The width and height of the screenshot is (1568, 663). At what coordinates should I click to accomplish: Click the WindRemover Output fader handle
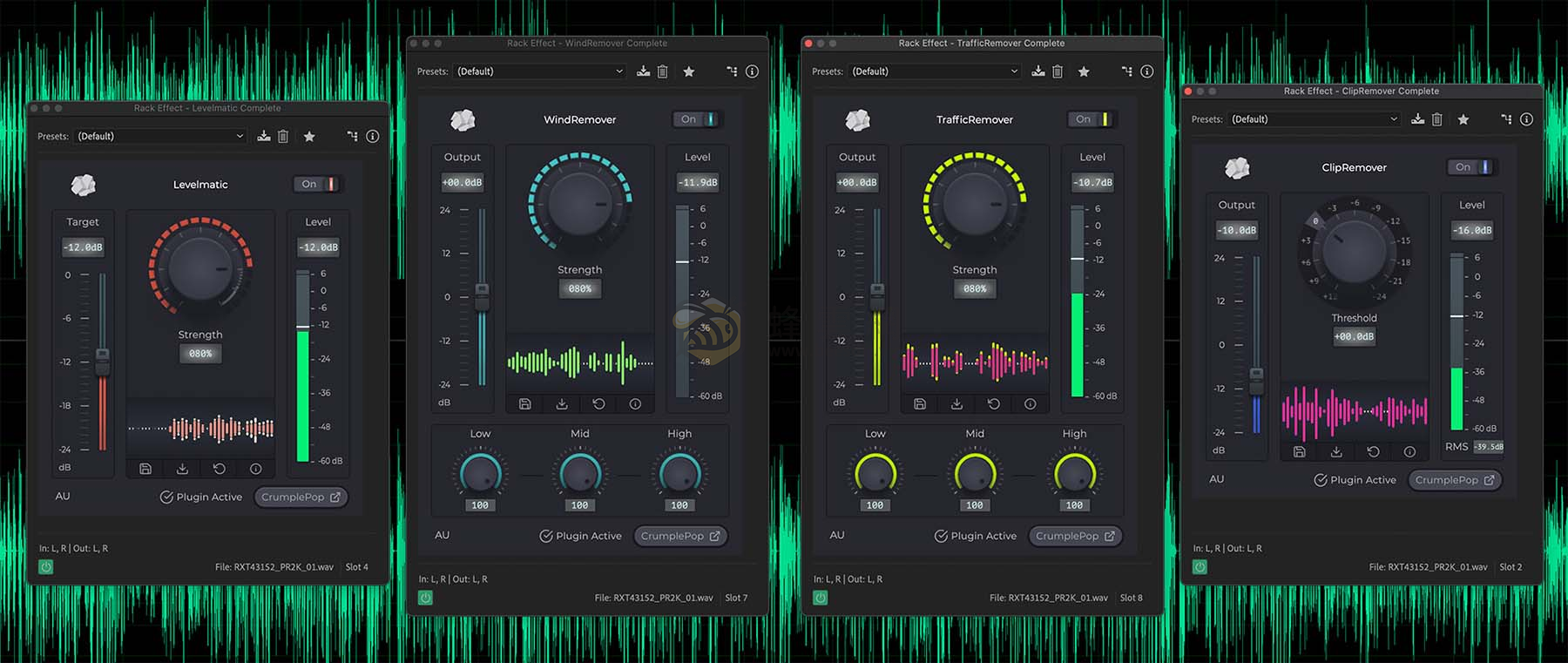coord(482,297)
